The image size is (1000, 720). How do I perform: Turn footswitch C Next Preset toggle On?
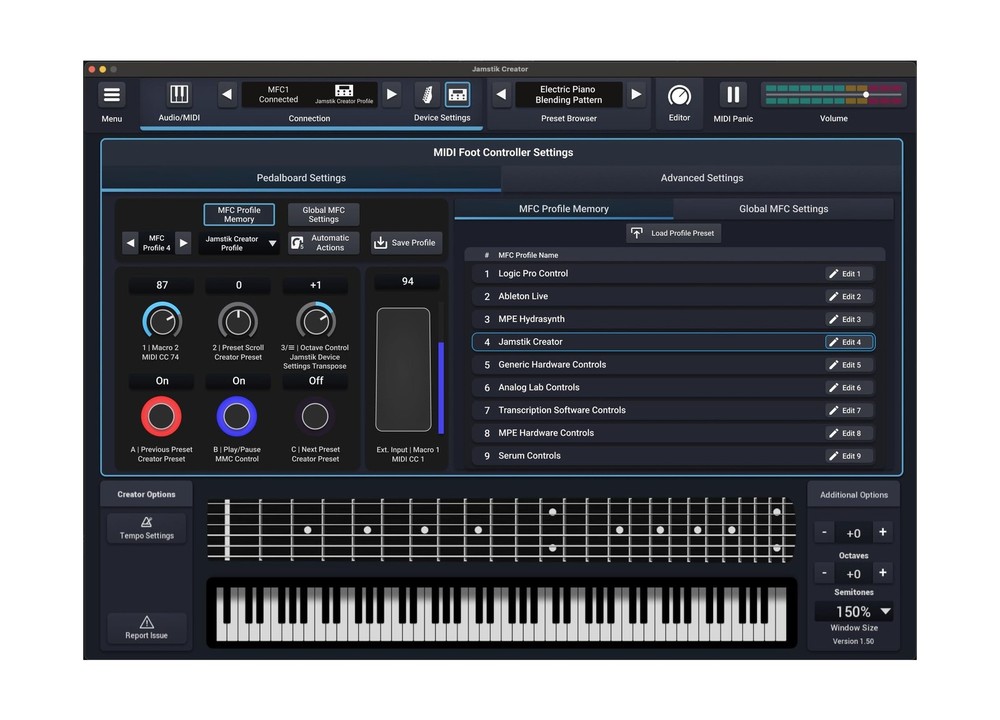tap(315, 381)
